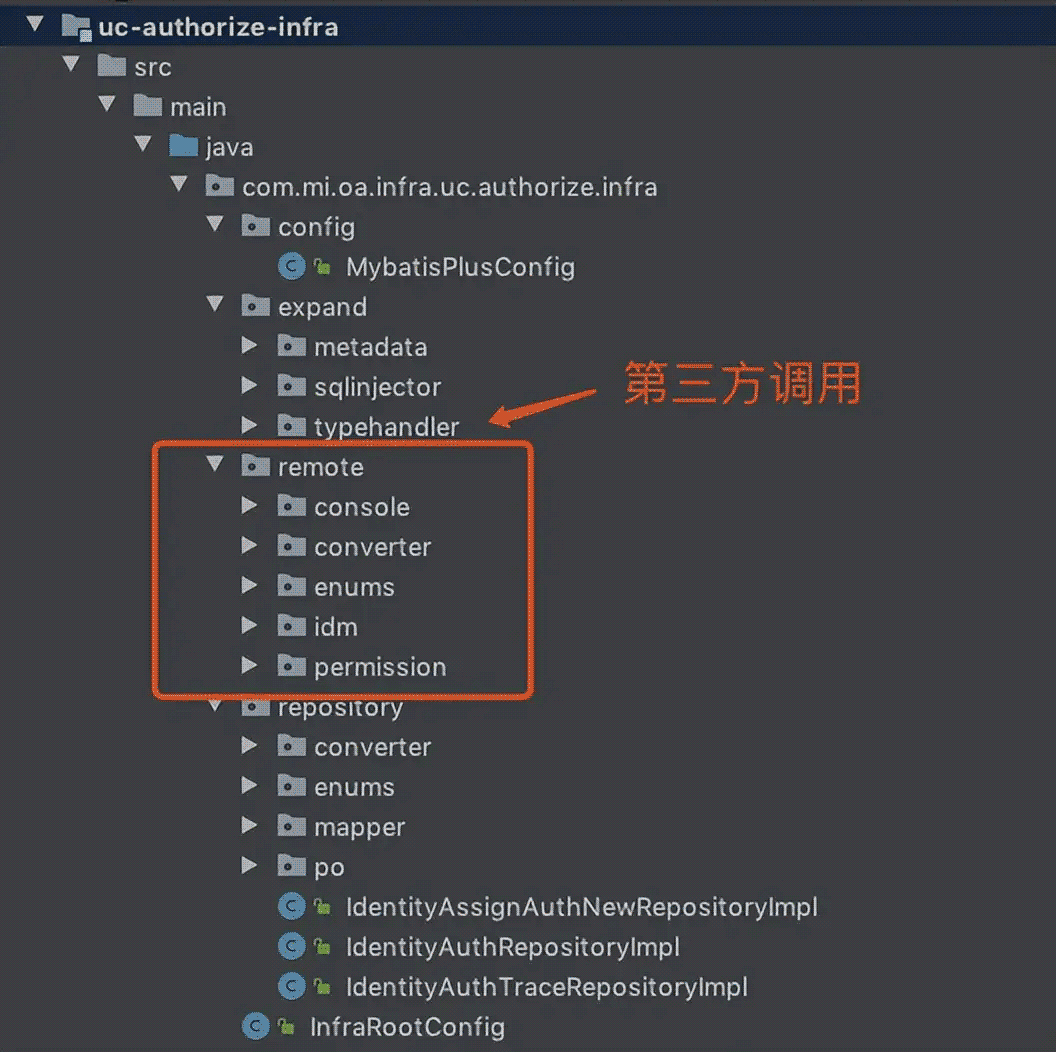This screenshot has width=1056, height=1052.
Task: Click the MybatisPlusConfig class icon
Action: (292, 266)
